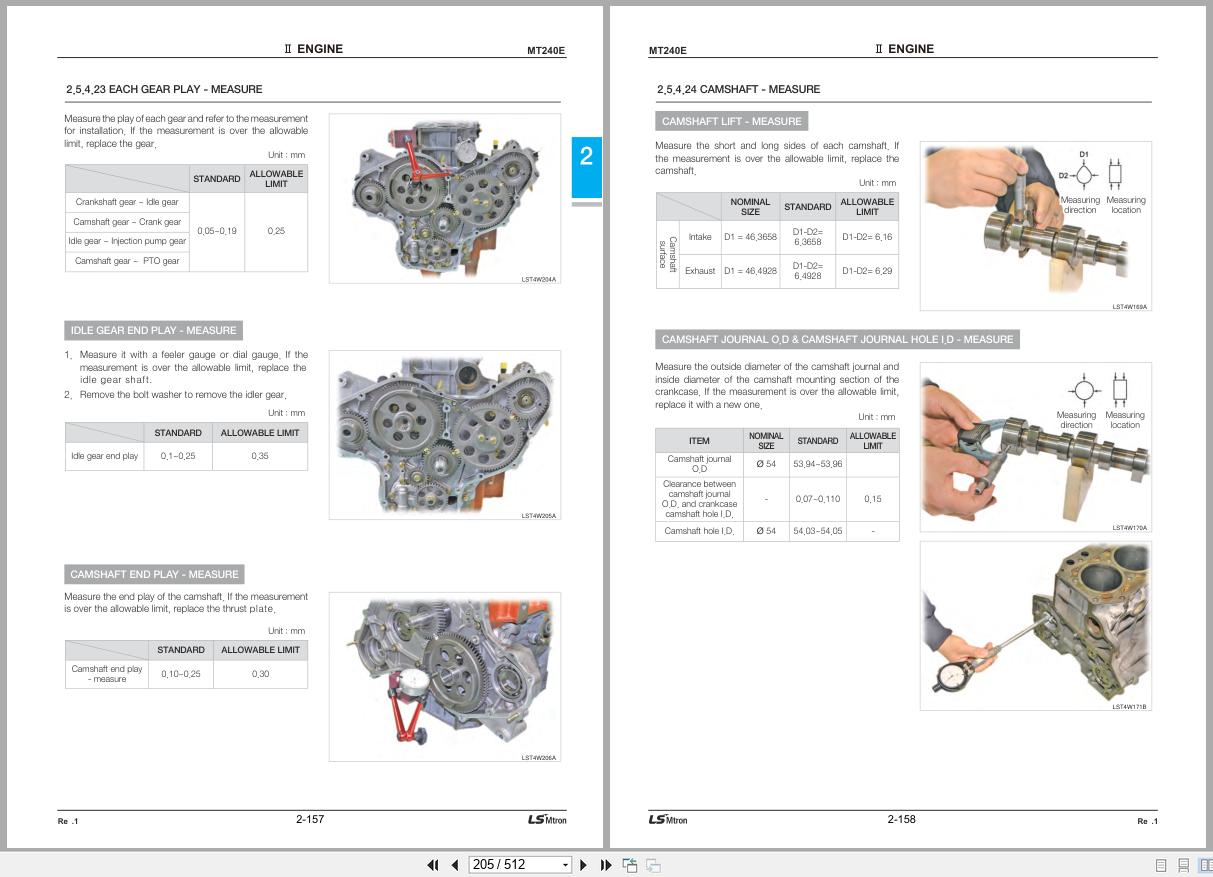
Task: Click table row 'Crankshaft gear - Idle gear'
Action: click(127, 202)
